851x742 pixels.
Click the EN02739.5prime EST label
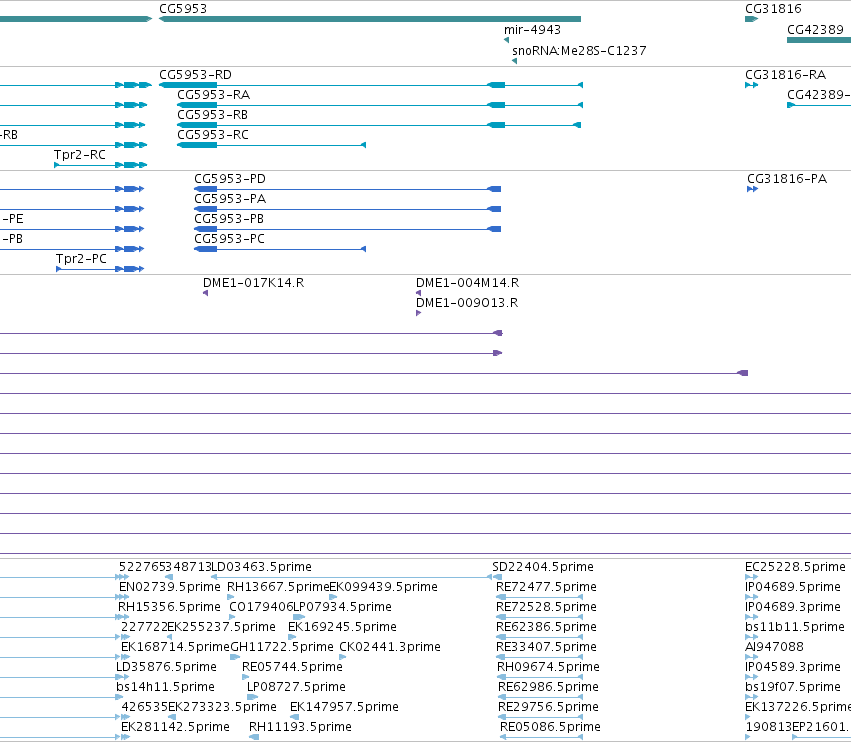pos(169,587)
